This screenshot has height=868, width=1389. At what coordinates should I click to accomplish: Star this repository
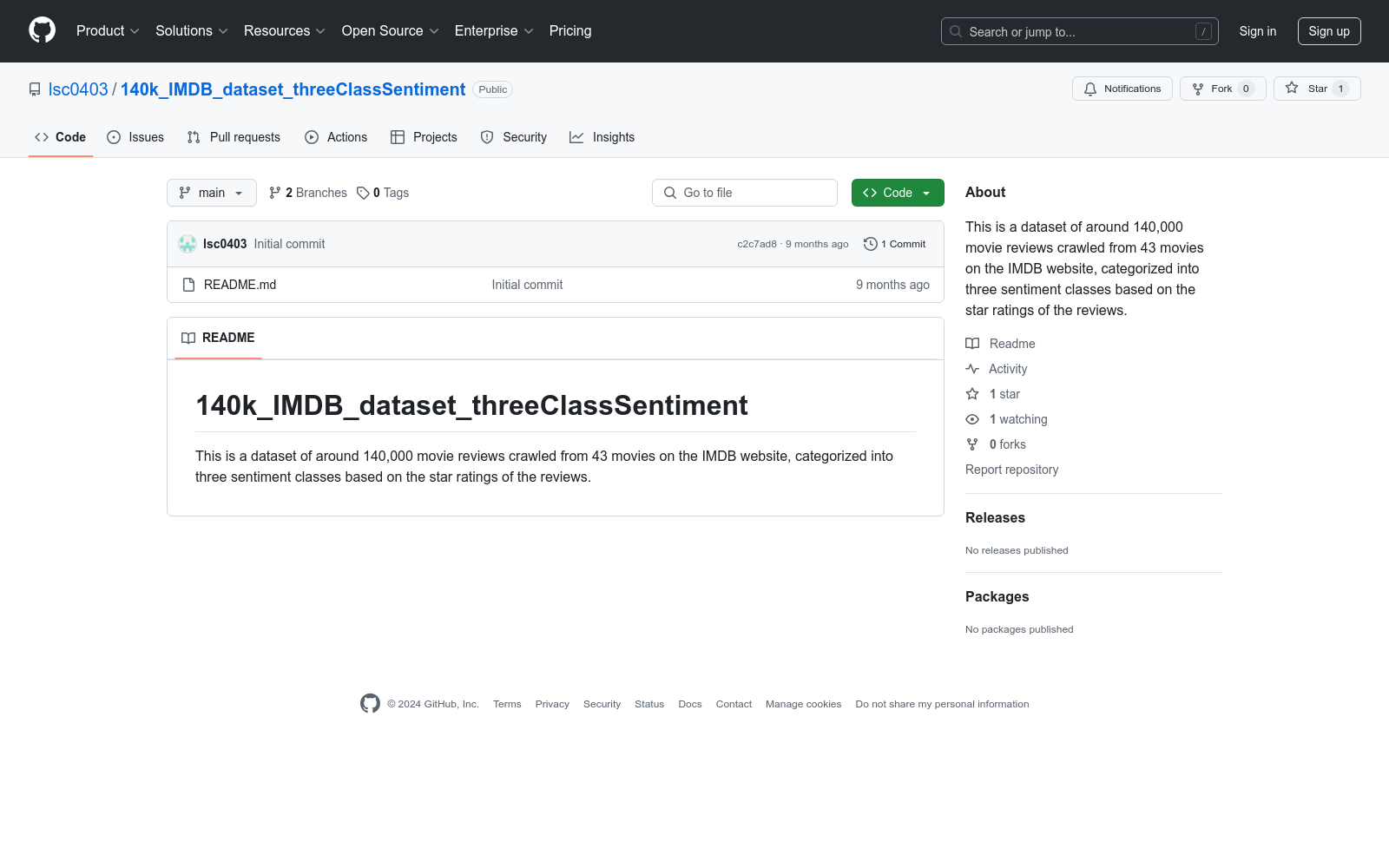coord(1317,89)
